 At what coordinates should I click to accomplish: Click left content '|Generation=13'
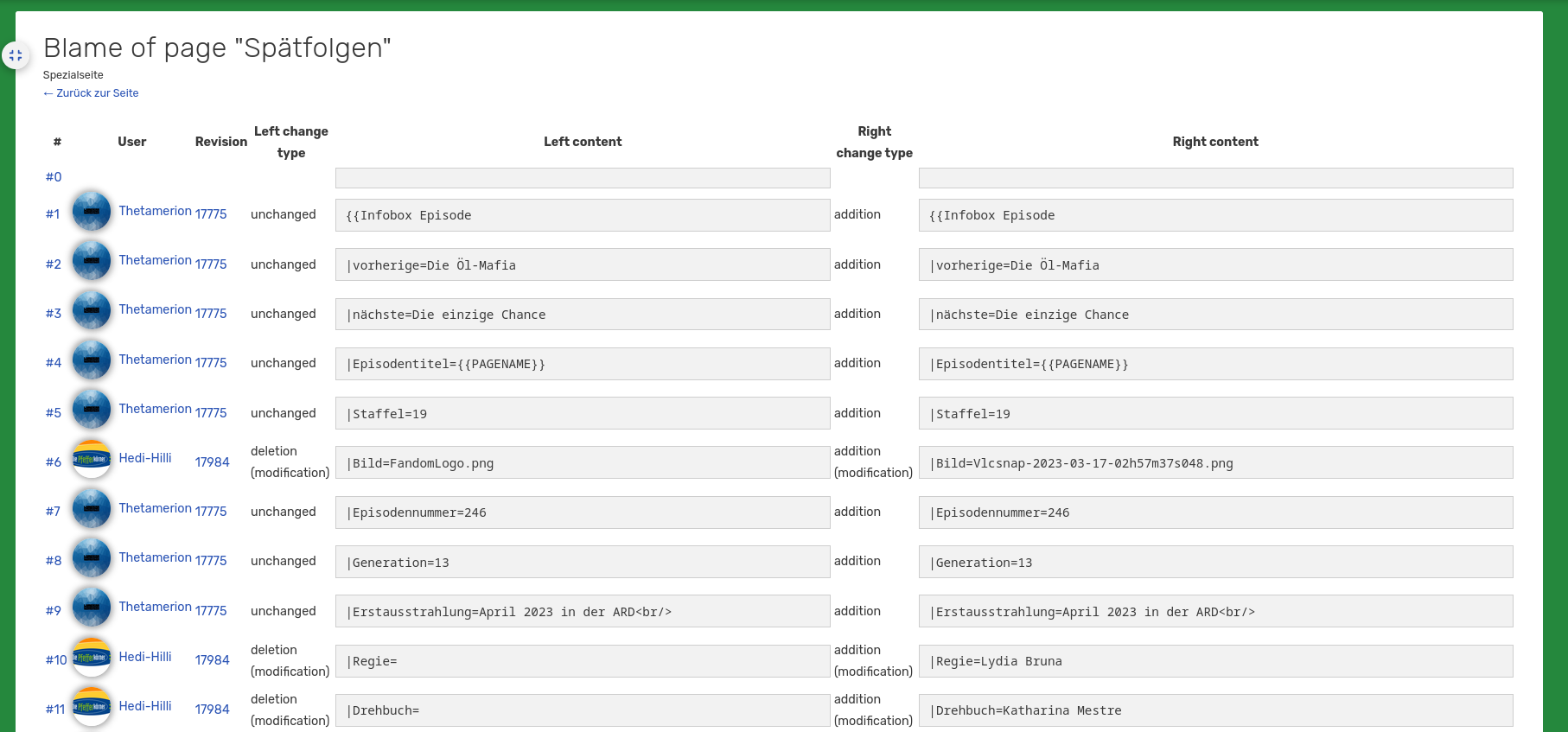(x=583, y=562)
